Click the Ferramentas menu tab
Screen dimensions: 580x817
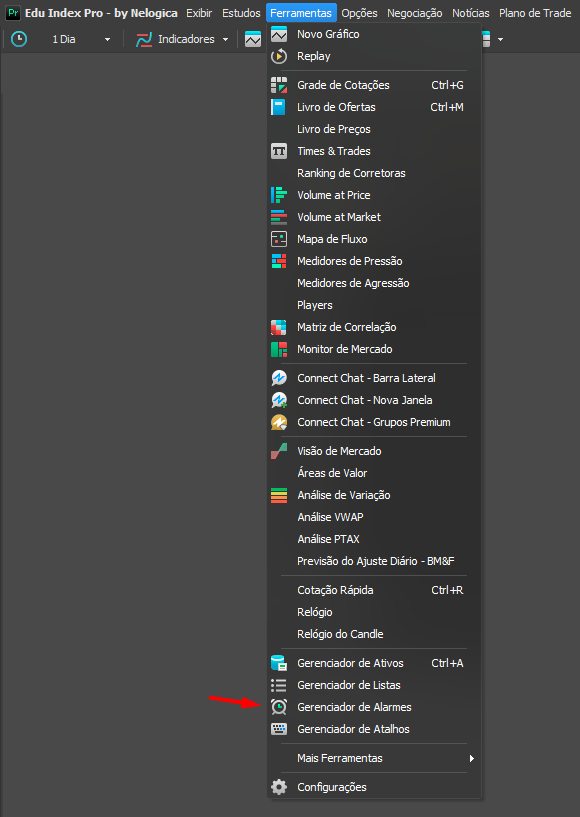click(301, 13)
